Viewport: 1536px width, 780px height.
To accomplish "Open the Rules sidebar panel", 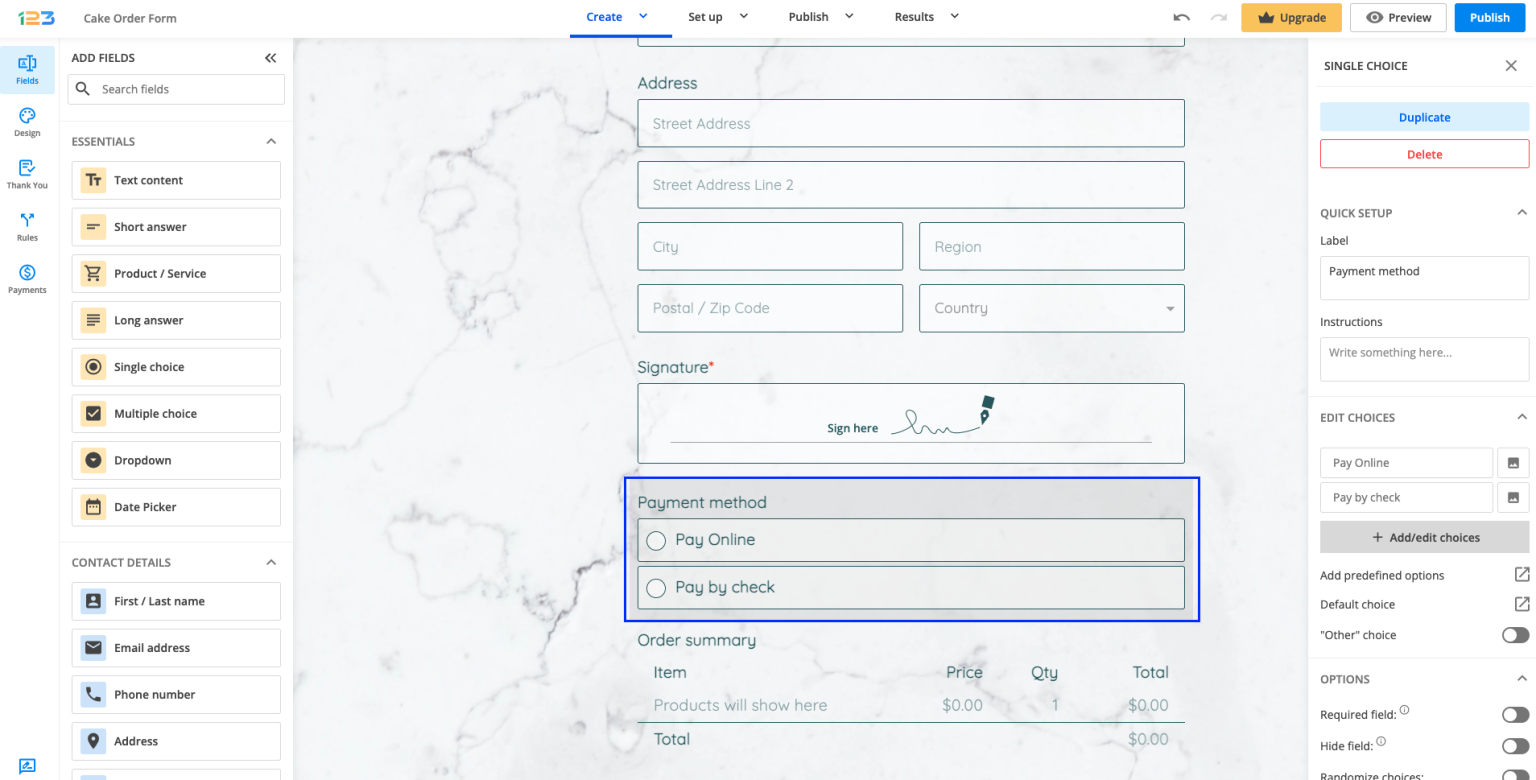I will tap(27, 227).
